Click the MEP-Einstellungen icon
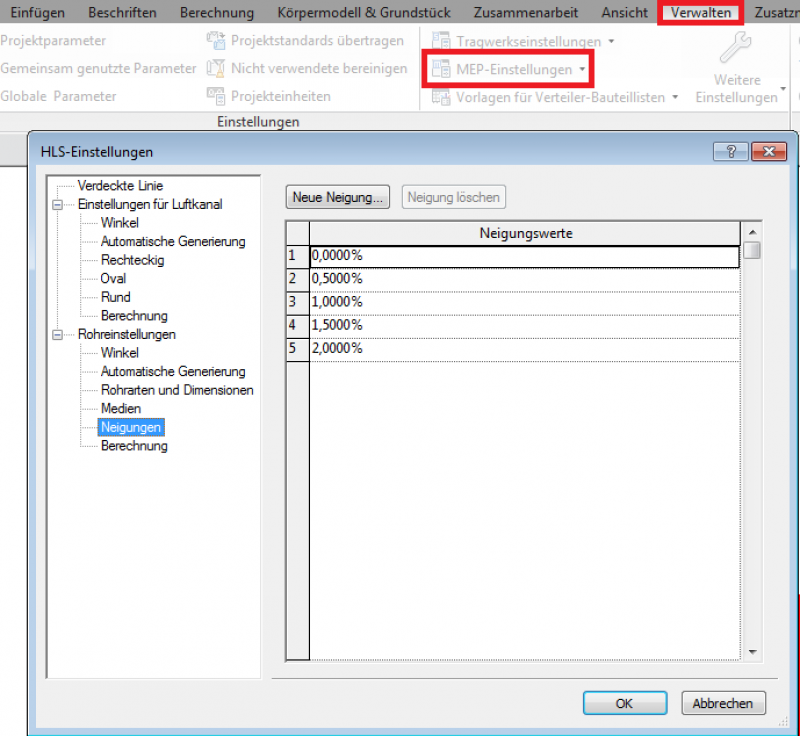800x736 pixels. click(441, 69)
